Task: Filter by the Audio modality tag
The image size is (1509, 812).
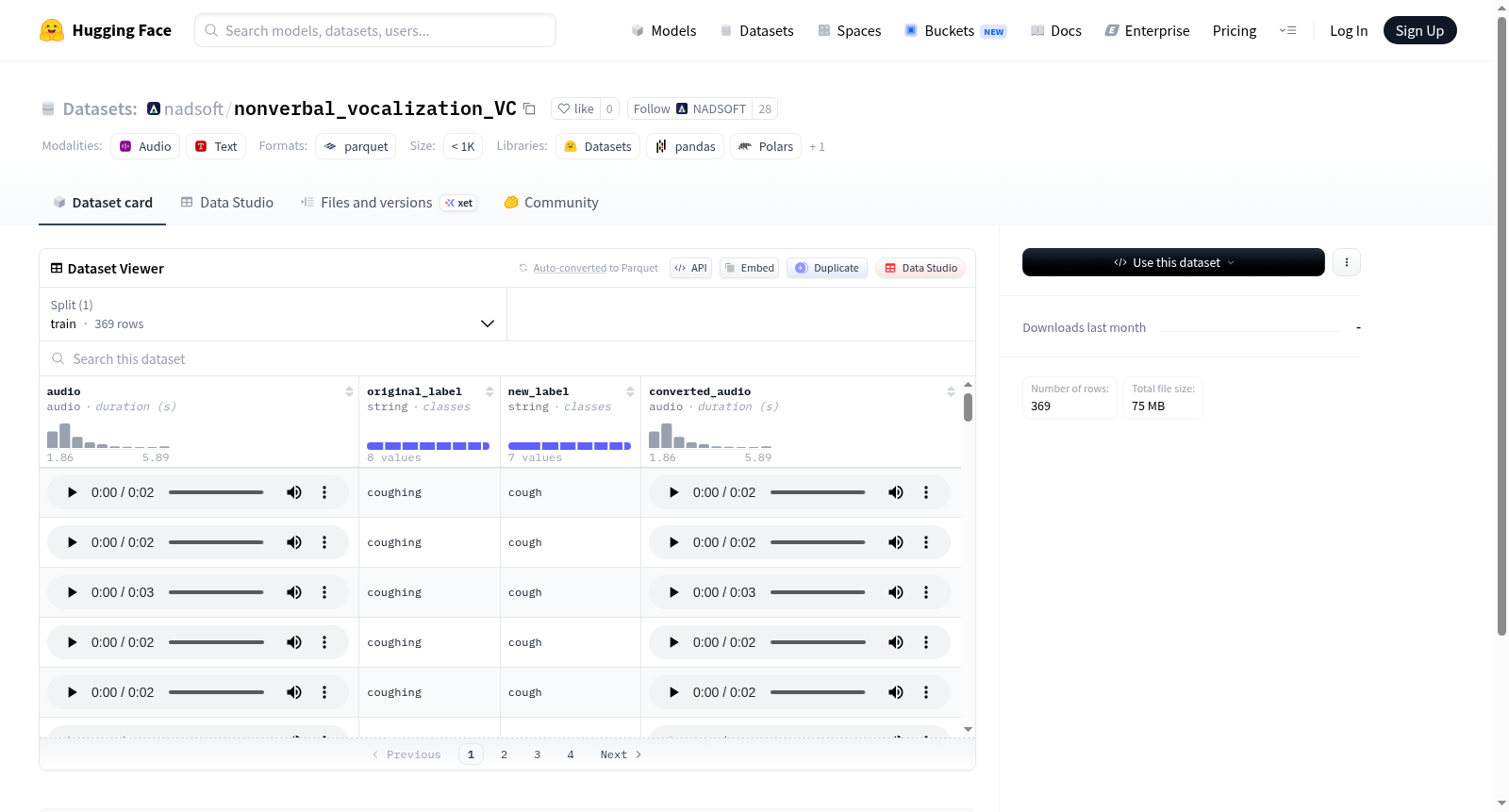Action: [145, 147]
